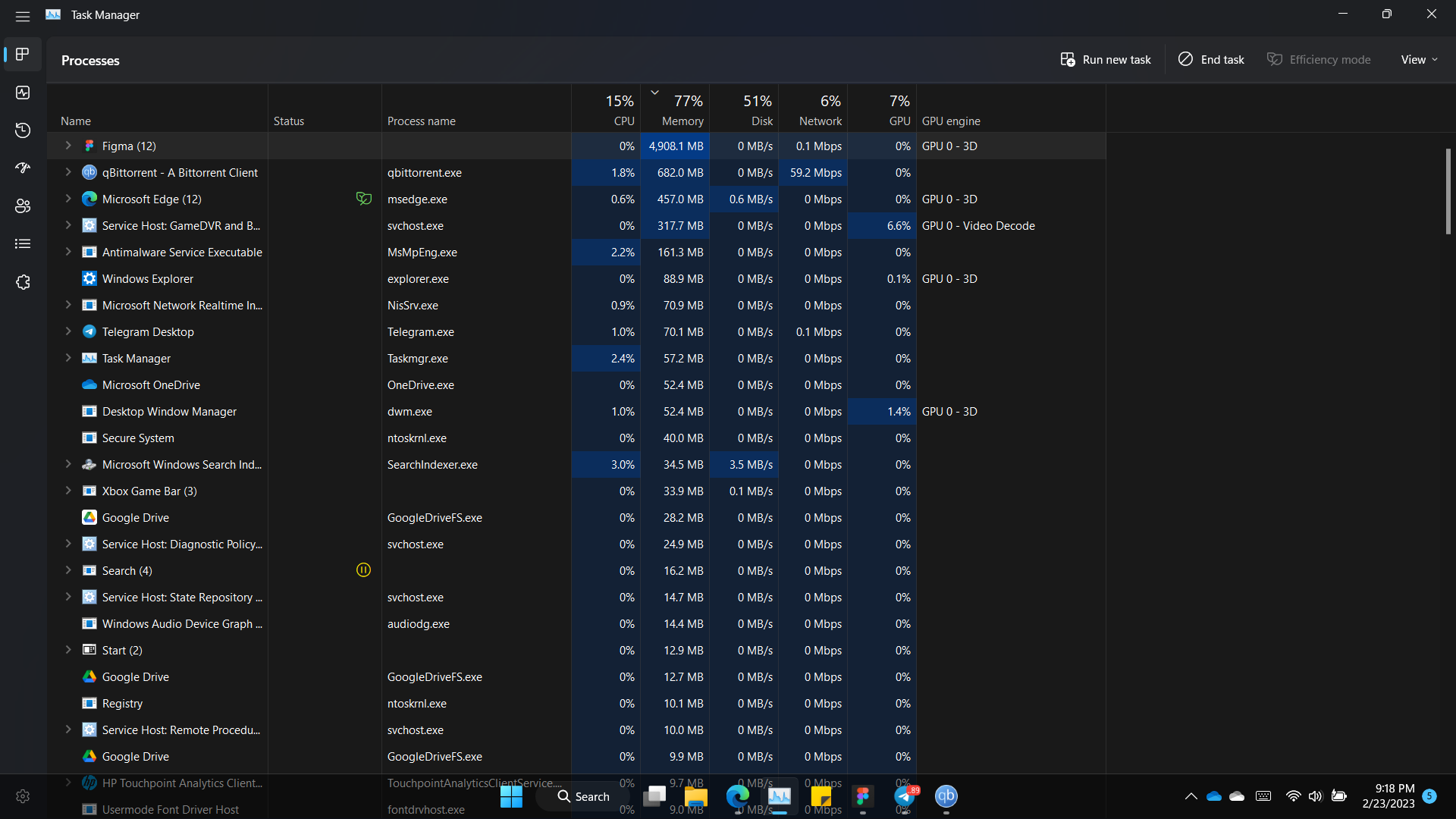Viewport: 1456px width, 819px height.
Task: Open the Startup apps page in sidebar
Action: [x=23, y=168]
